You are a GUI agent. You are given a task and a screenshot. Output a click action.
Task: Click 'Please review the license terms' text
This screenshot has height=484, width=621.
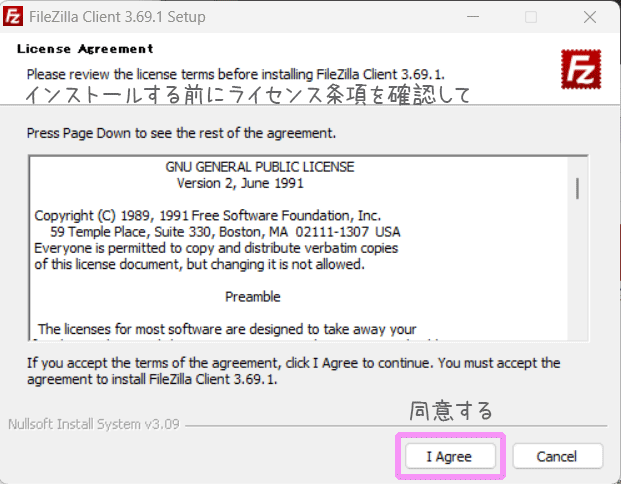tap(236, 74)
